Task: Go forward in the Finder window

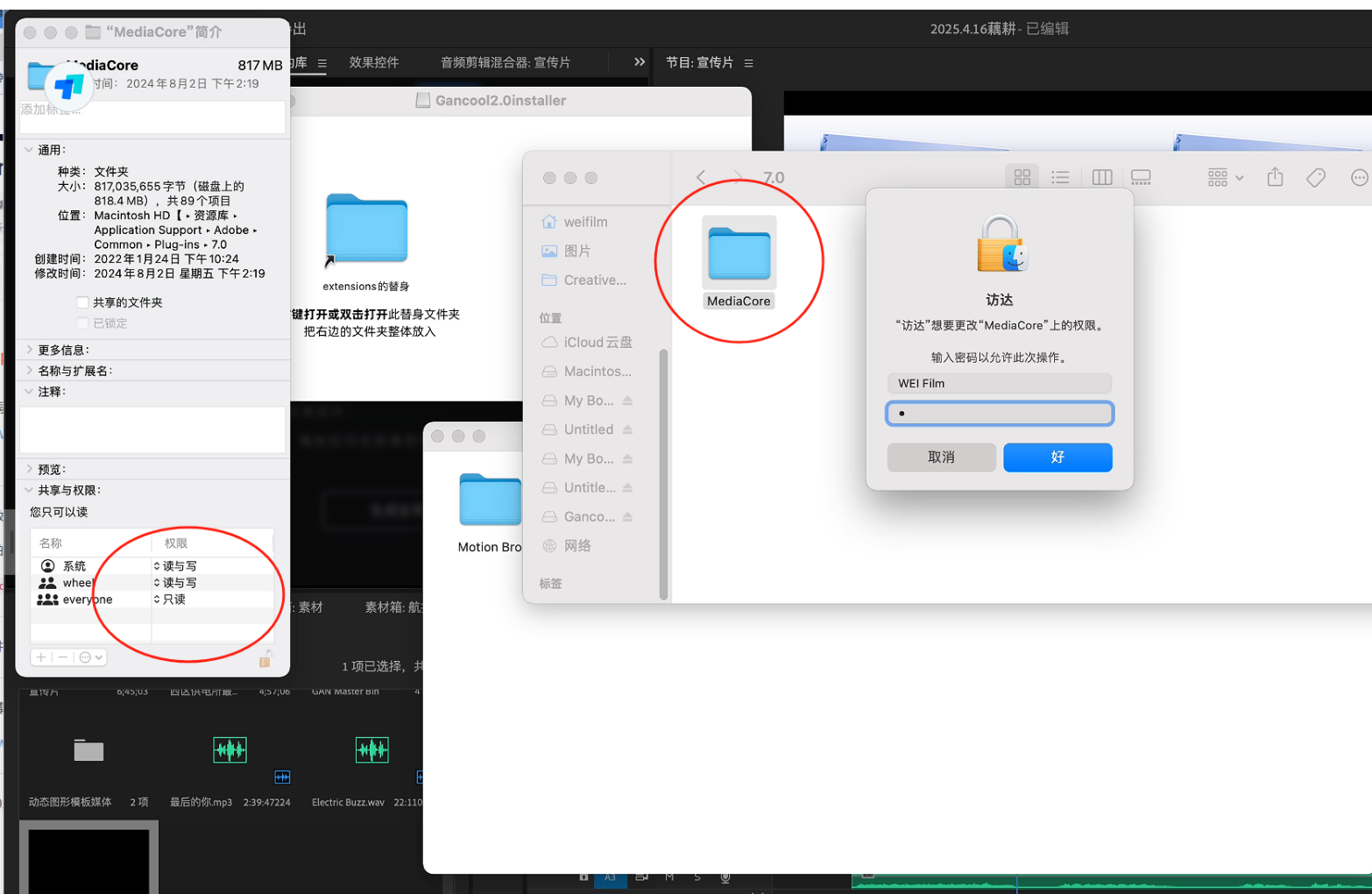Action: coord(738,177)
